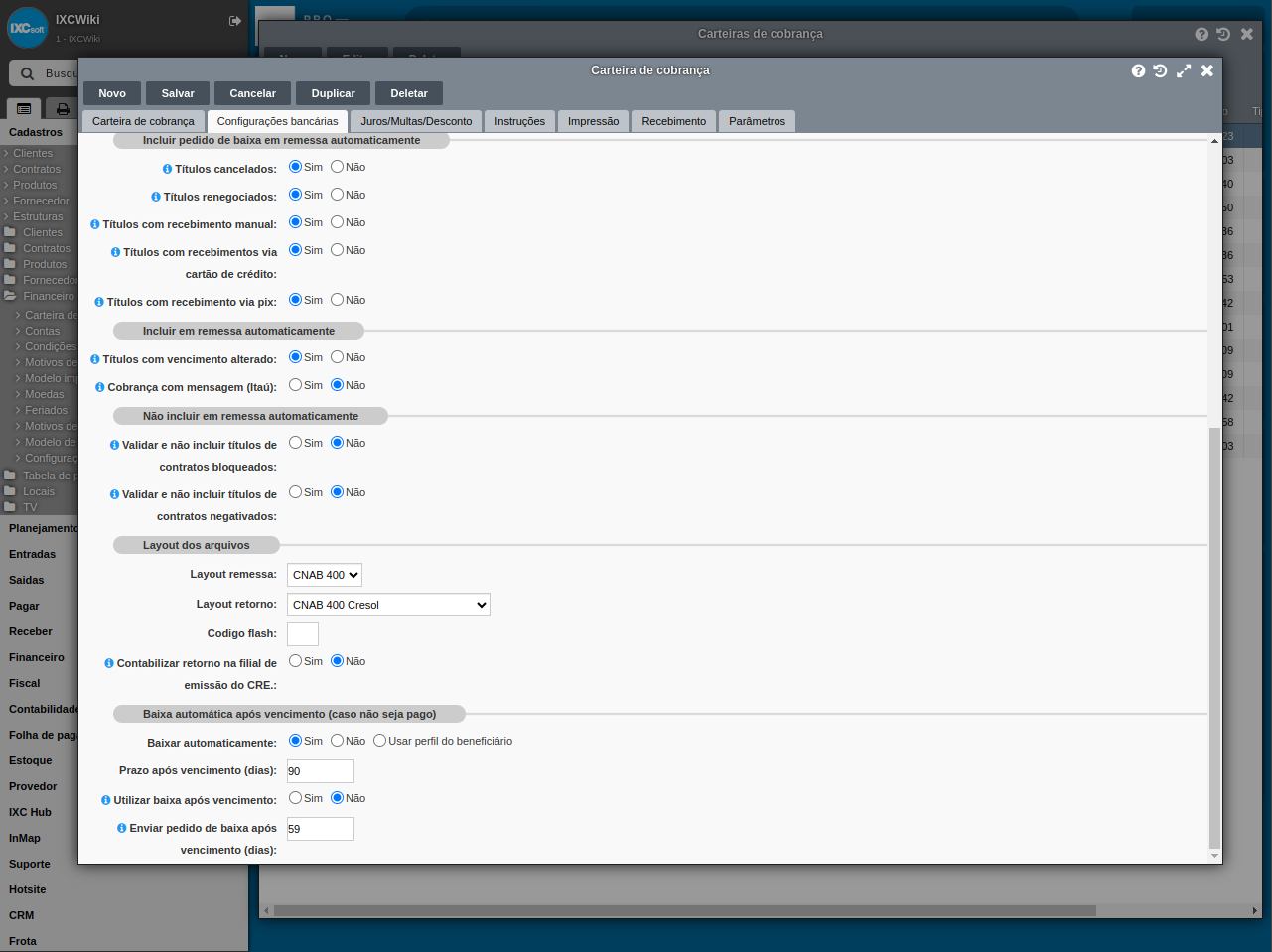Screen dimensions: 1272x952
Task: Switch to Juros/Multas/Desconto tab
Action: tap(416, 121)
